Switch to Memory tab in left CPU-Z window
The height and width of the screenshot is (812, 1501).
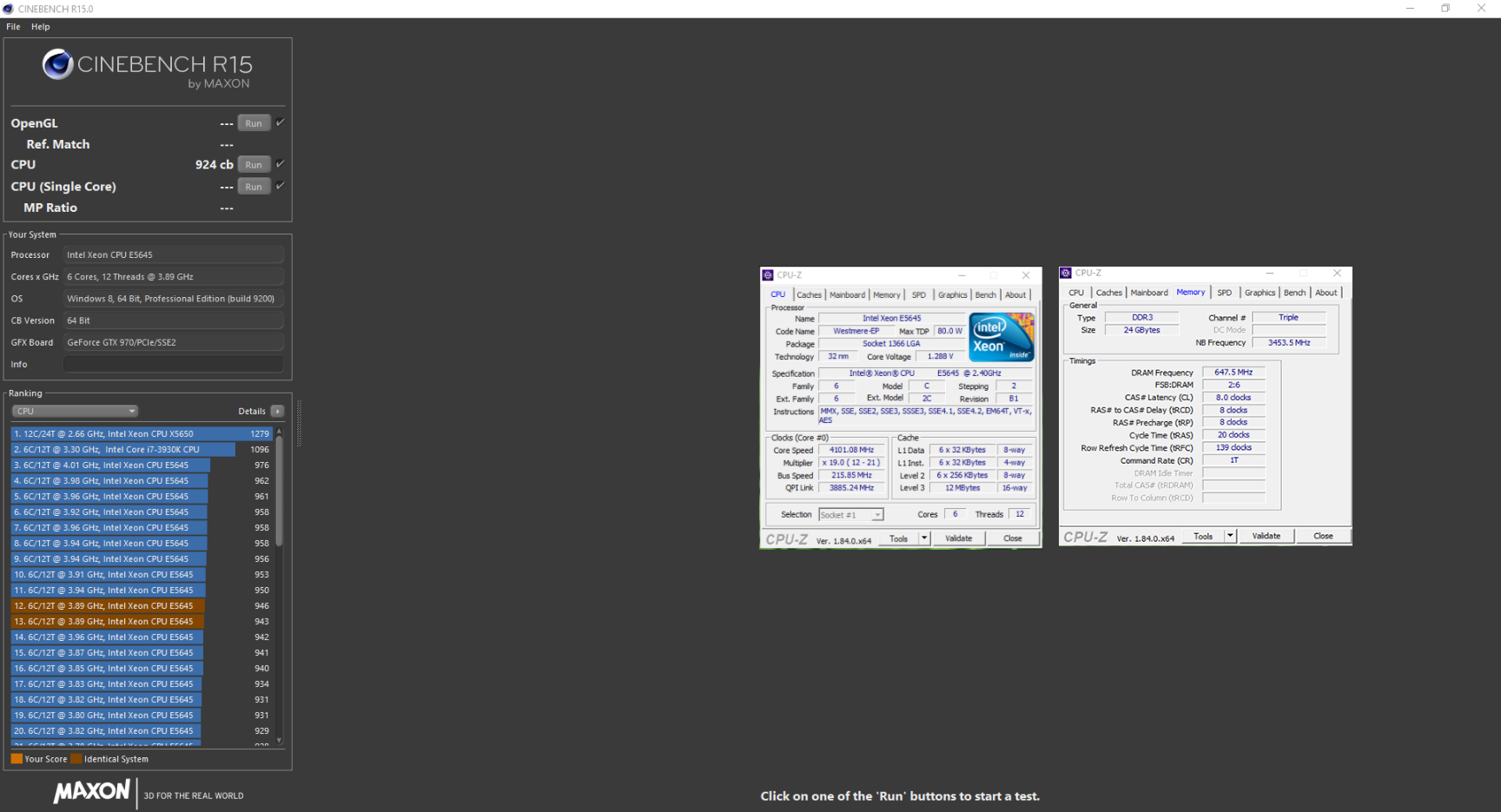tap(887, 295)
